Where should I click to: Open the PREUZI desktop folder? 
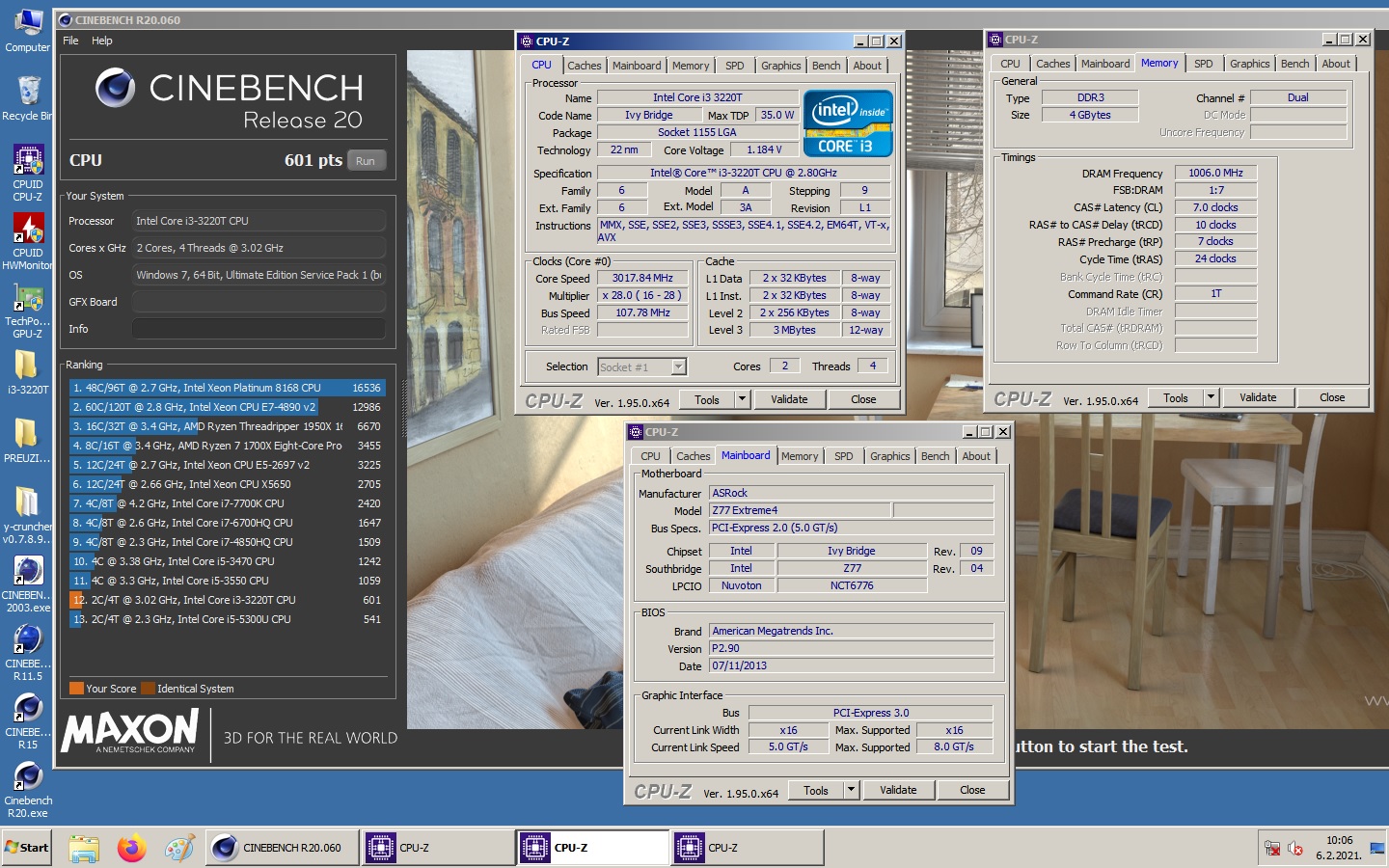pos(27,440)
